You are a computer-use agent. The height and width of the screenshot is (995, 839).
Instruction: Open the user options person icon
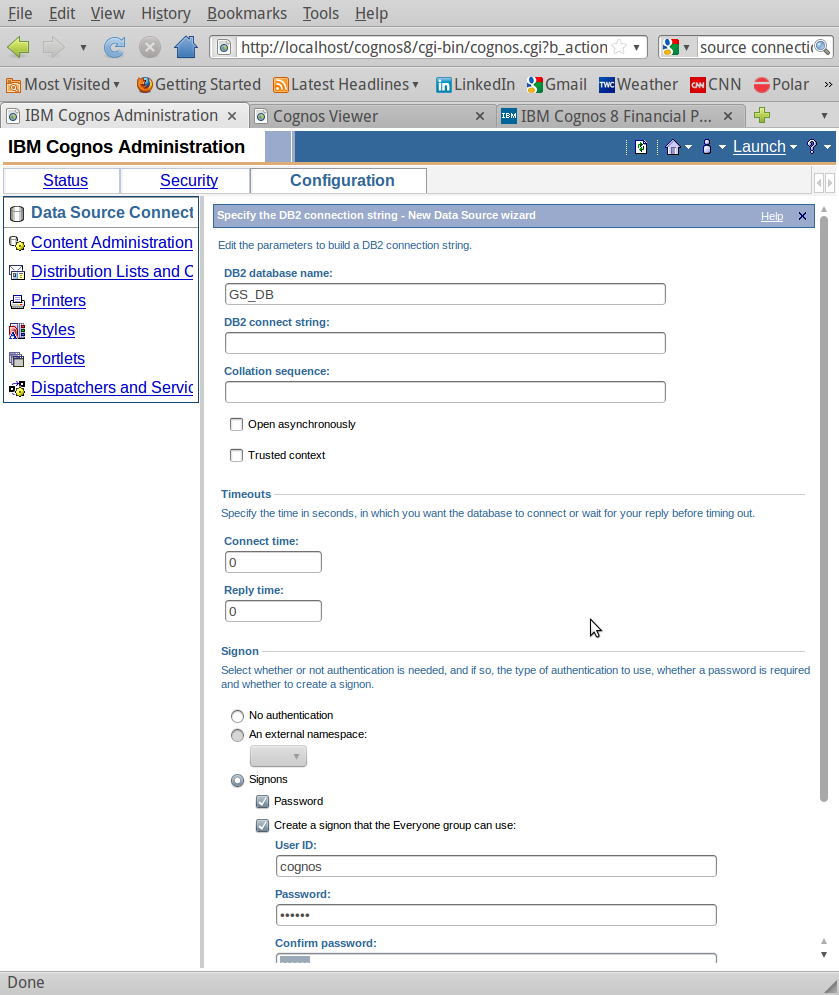[706, 147]
